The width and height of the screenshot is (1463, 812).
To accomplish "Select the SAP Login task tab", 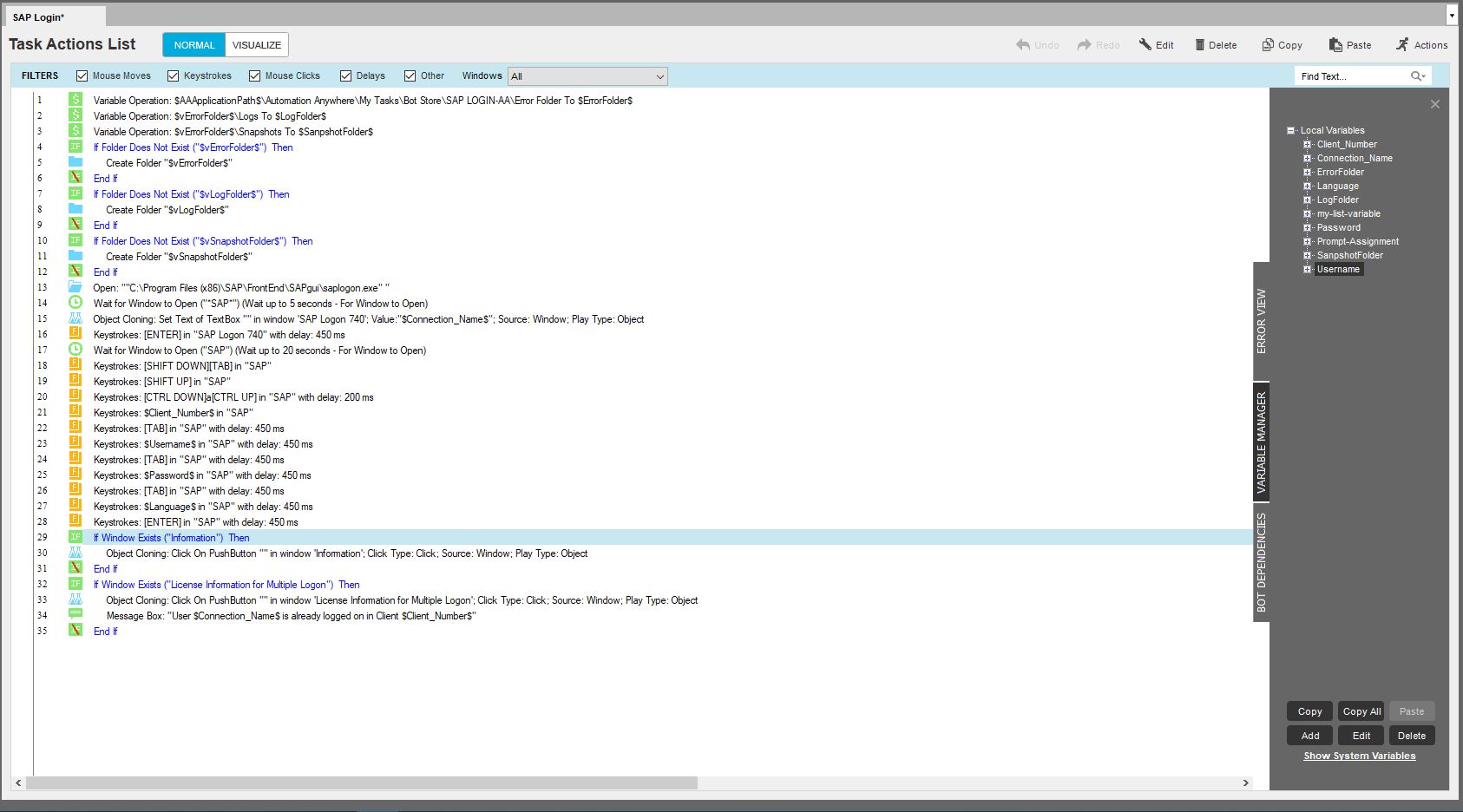I will 54,16.
